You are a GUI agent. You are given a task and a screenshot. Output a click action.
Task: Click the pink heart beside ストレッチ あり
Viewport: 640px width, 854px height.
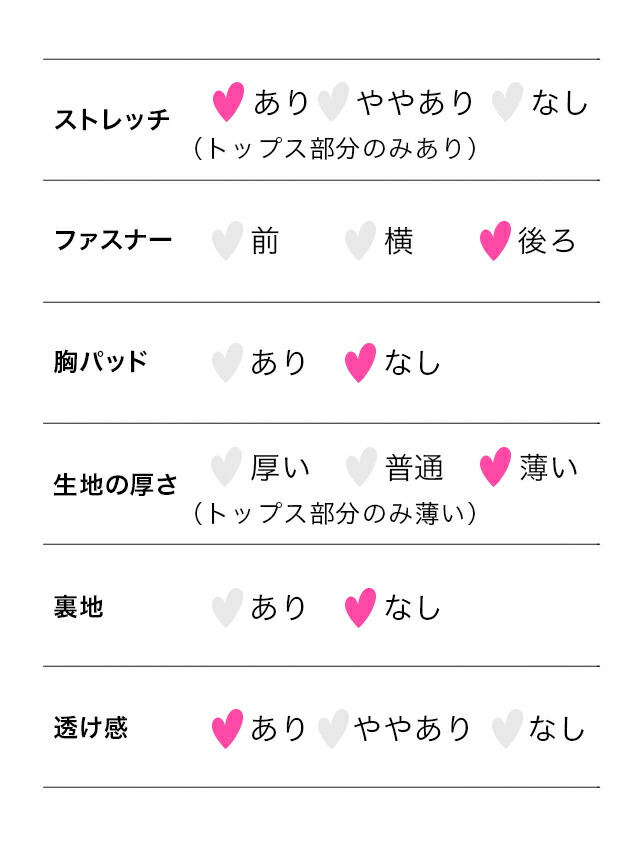(228, 101)
